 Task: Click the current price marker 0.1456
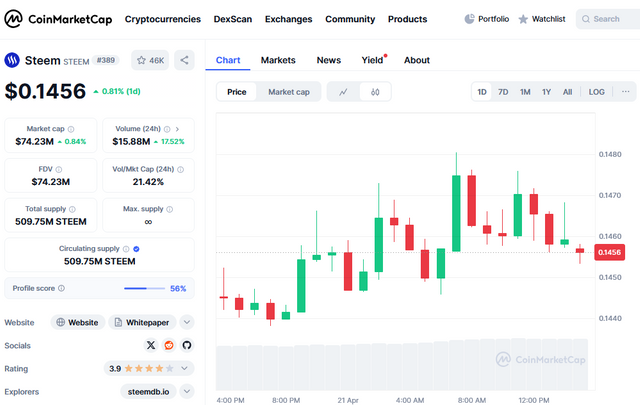pyautogui.click(x=609, y=252)
